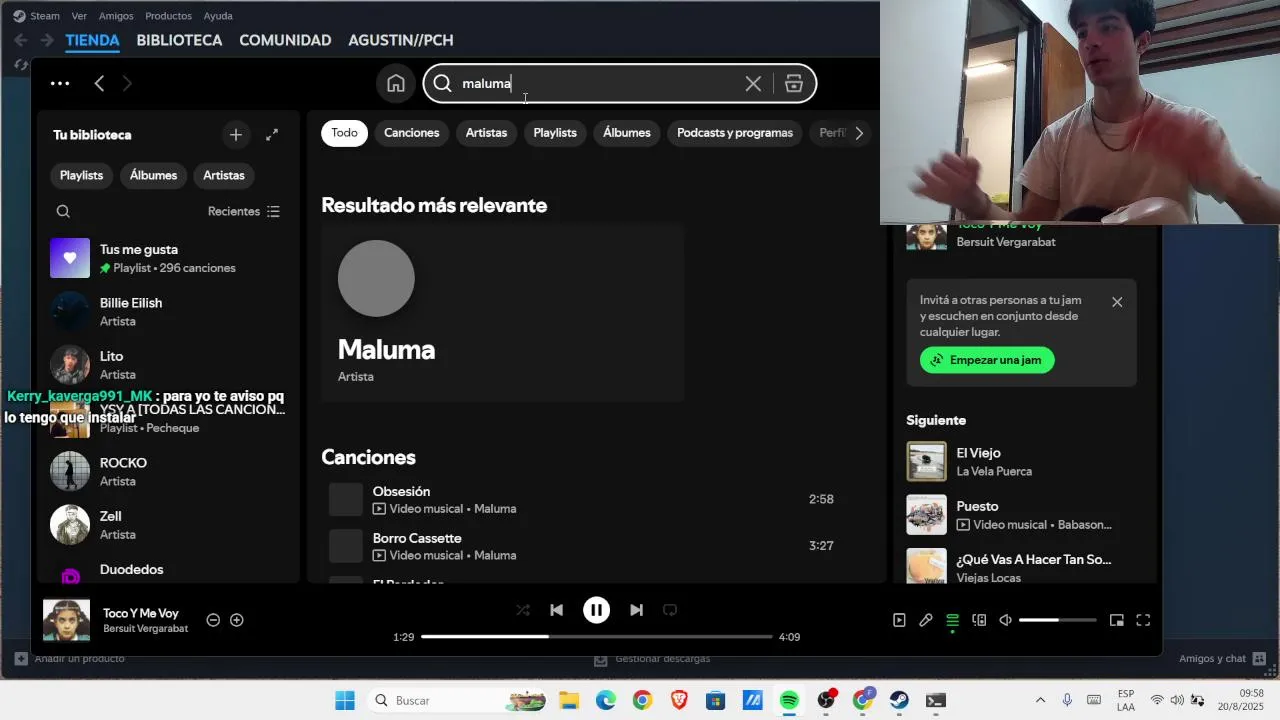Open the three-dots Spotify menu
The width and height of the screenshot is (1280, 720).
tap(60, 84)
